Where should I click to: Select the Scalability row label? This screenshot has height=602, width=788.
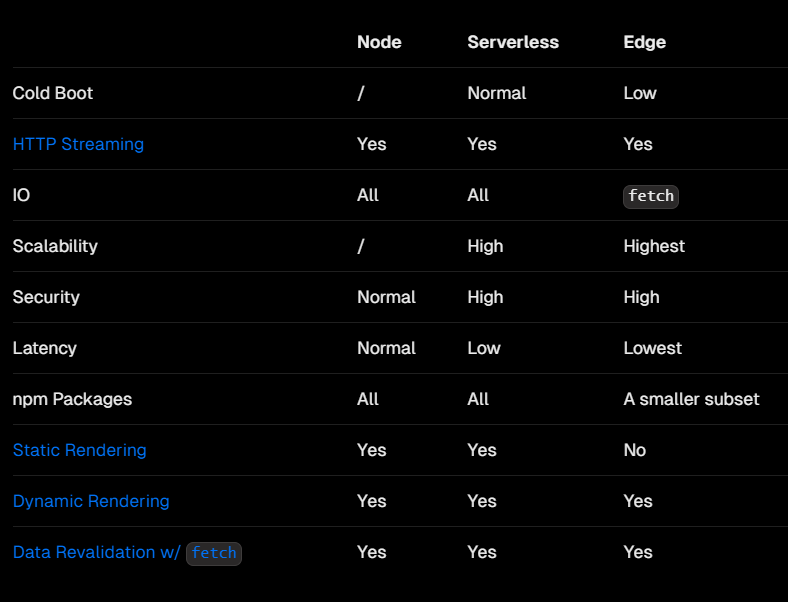pos(55,246)
